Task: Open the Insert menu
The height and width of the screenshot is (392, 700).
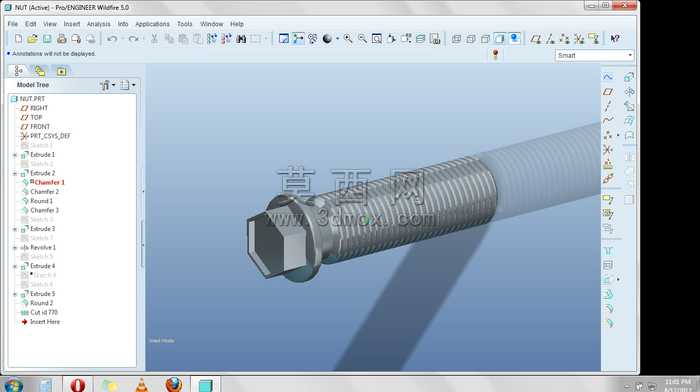Action: click(71, 24)
